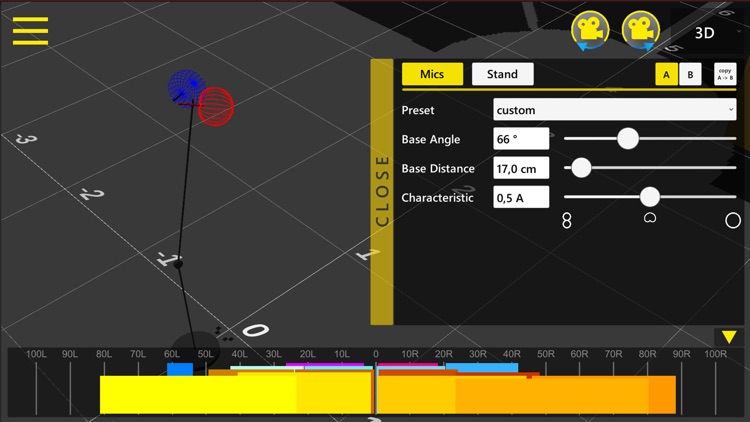Open the hamburger menu
Viewport: 750px width, 422px height.
click(30, 31)
